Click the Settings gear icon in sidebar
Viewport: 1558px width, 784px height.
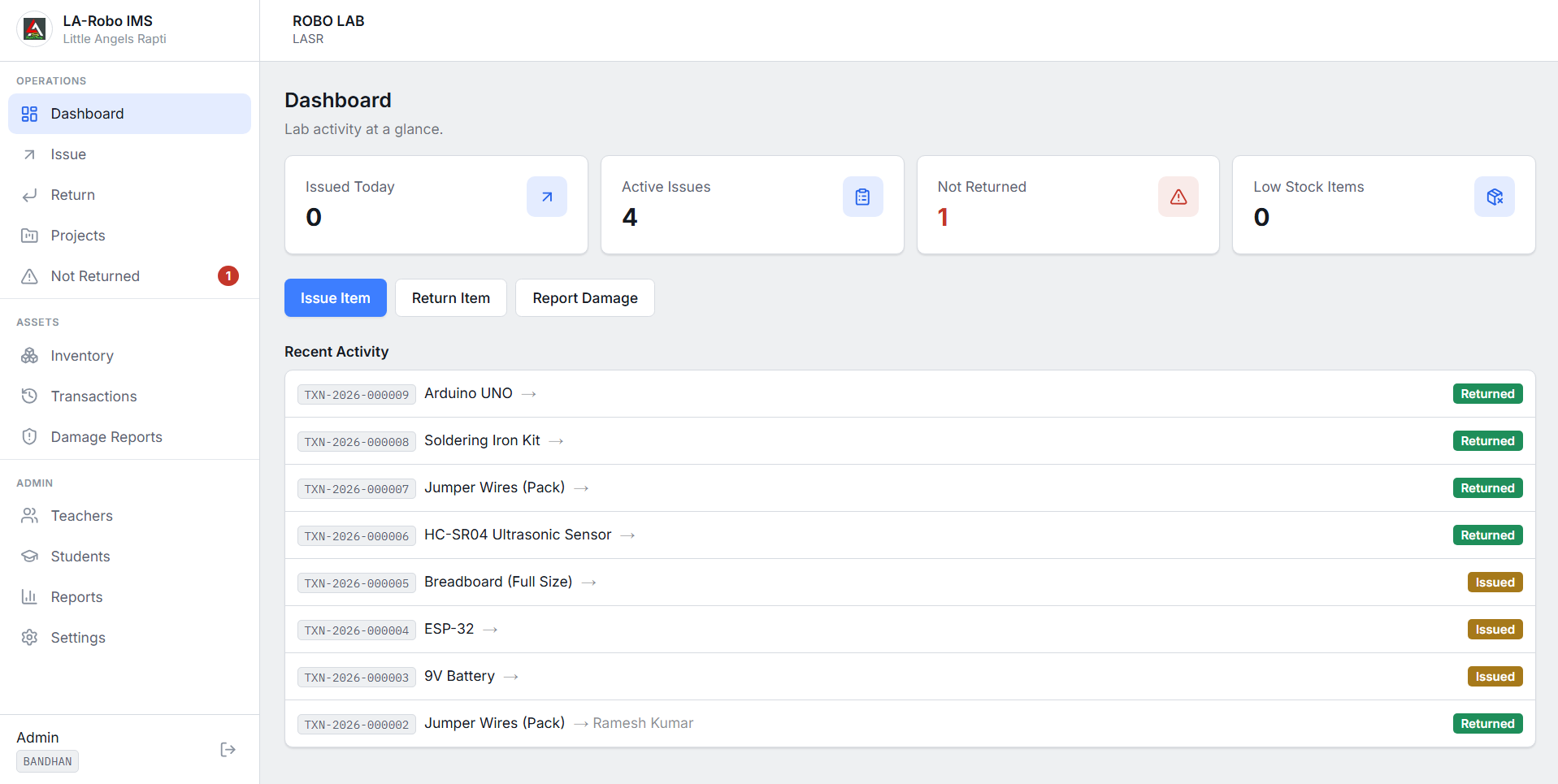(30, 638)
